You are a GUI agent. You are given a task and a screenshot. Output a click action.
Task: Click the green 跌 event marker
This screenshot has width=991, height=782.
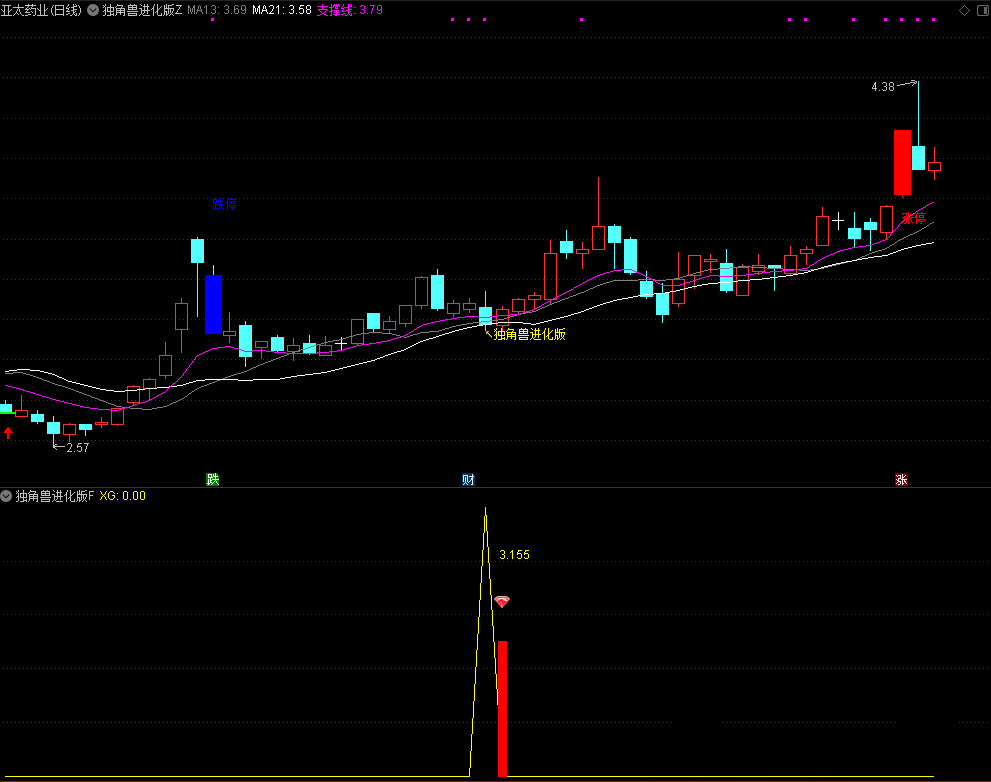pos(212,479)
